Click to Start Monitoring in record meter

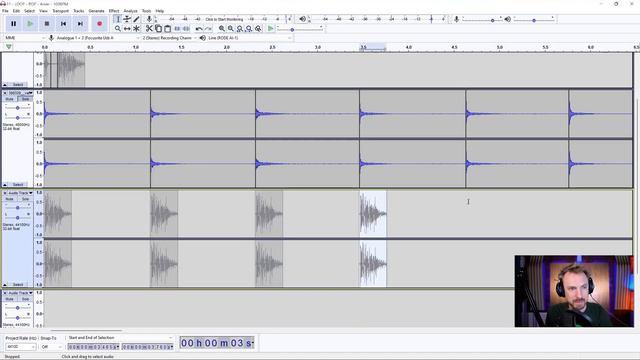tap(224, 19)
